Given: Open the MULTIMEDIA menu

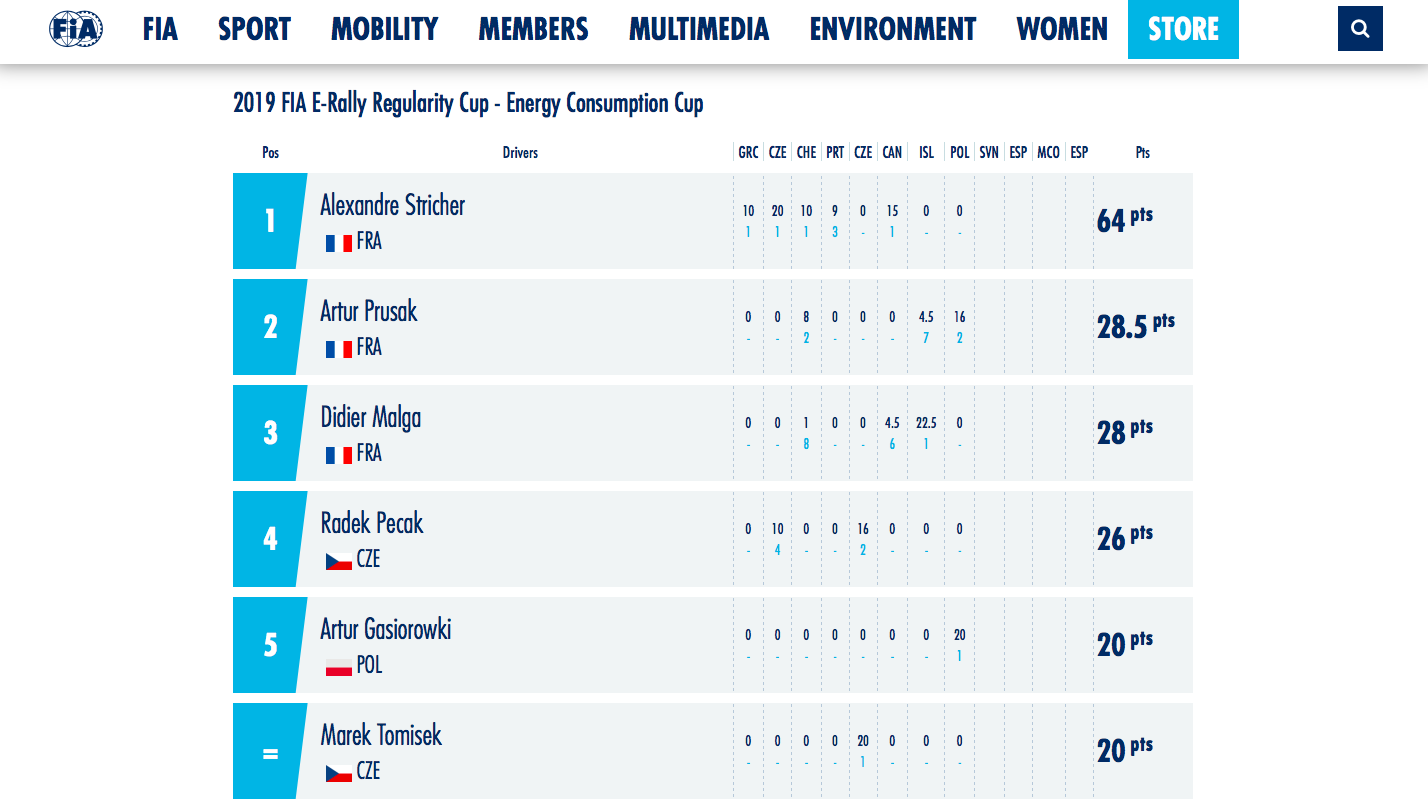Looking at the screenshot, I should [699, 29].
